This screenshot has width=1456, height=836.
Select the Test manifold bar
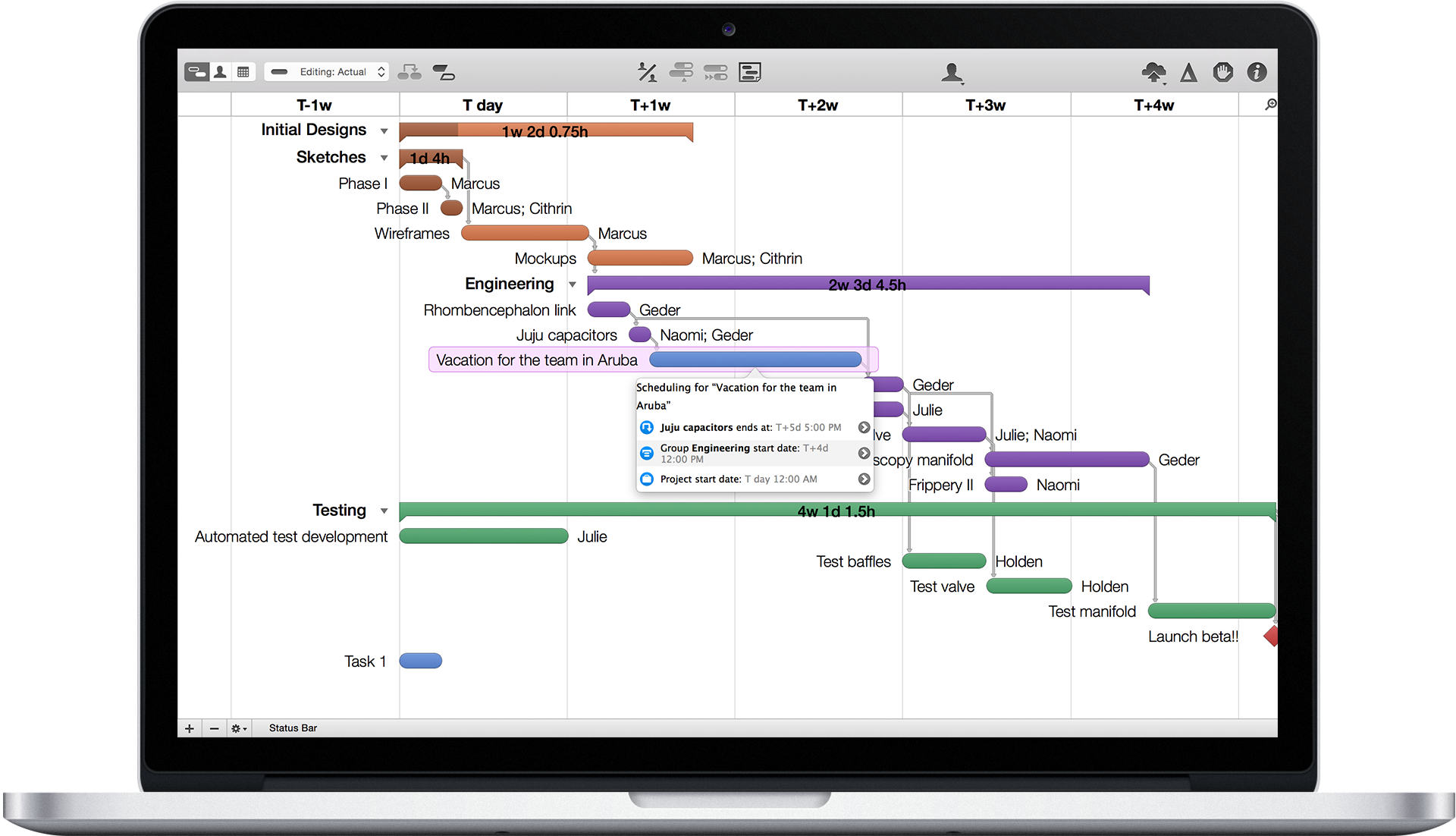pyautogui.click(x=1212, y=611)
